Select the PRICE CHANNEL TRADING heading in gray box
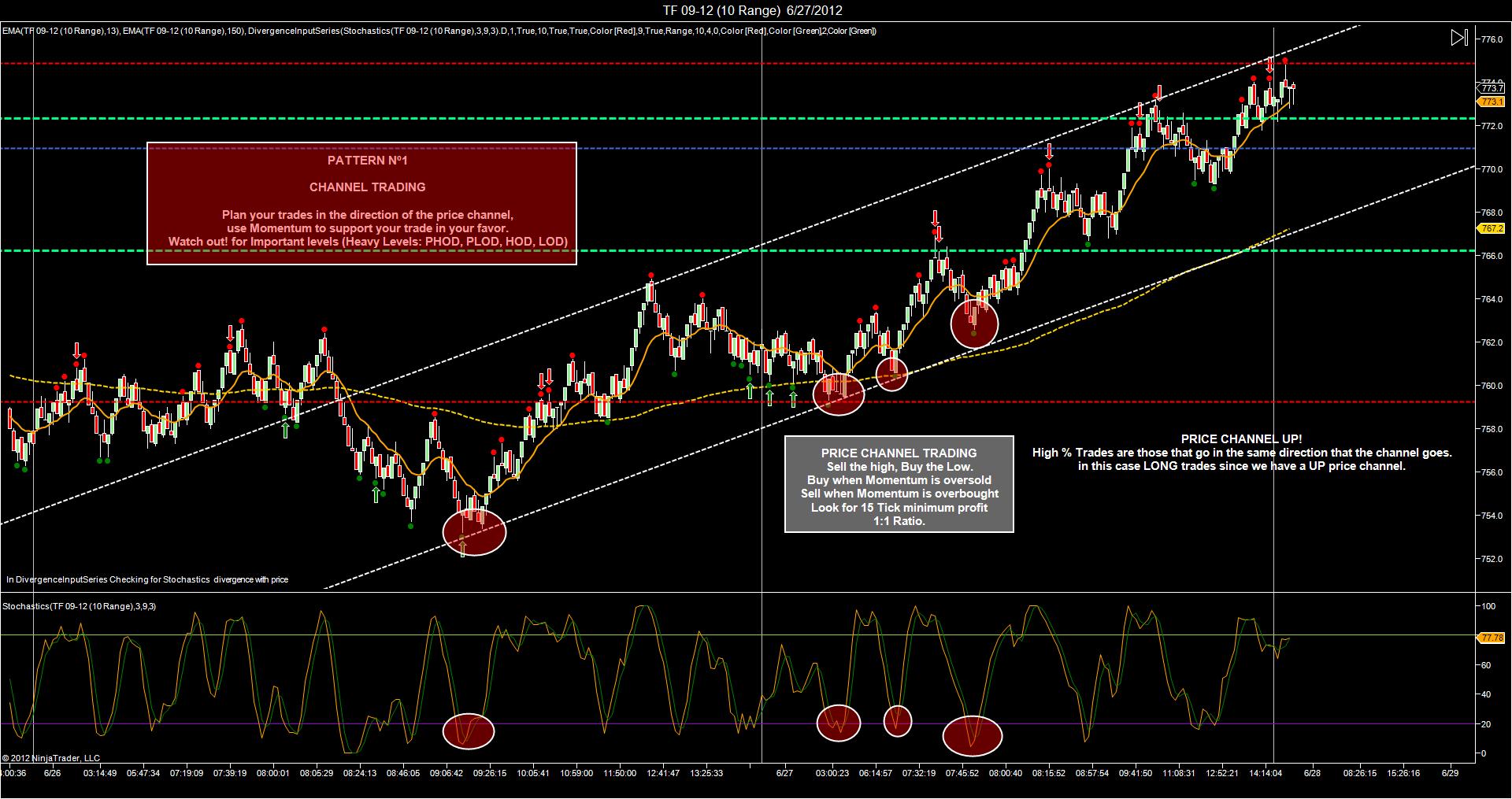This screenshot has height=799, width=1512. [x=899, y=453]
